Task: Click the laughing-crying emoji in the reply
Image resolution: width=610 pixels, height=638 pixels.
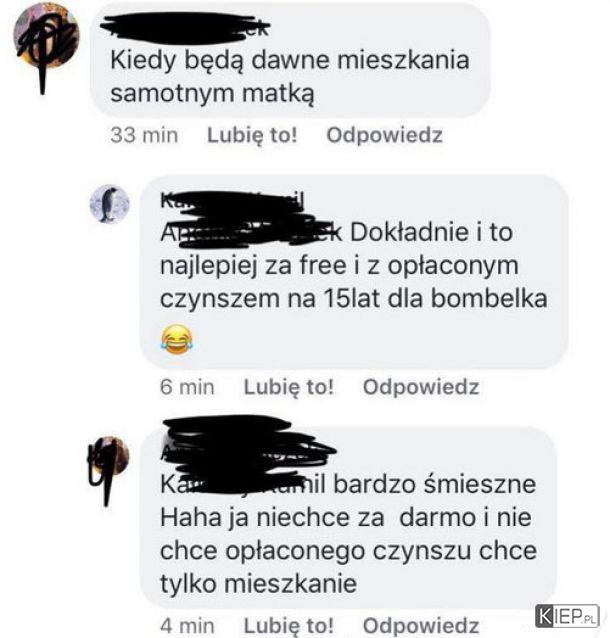Action: 177,339
